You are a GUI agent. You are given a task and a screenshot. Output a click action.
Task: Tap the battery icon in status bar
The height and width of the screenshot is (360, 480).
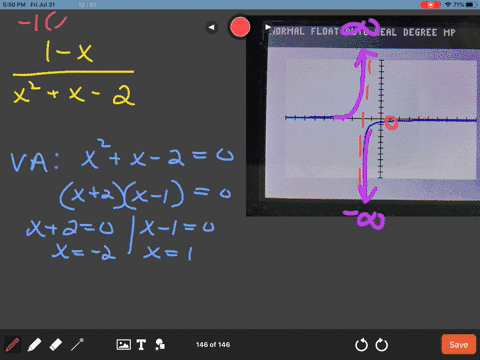click(471, 5)
